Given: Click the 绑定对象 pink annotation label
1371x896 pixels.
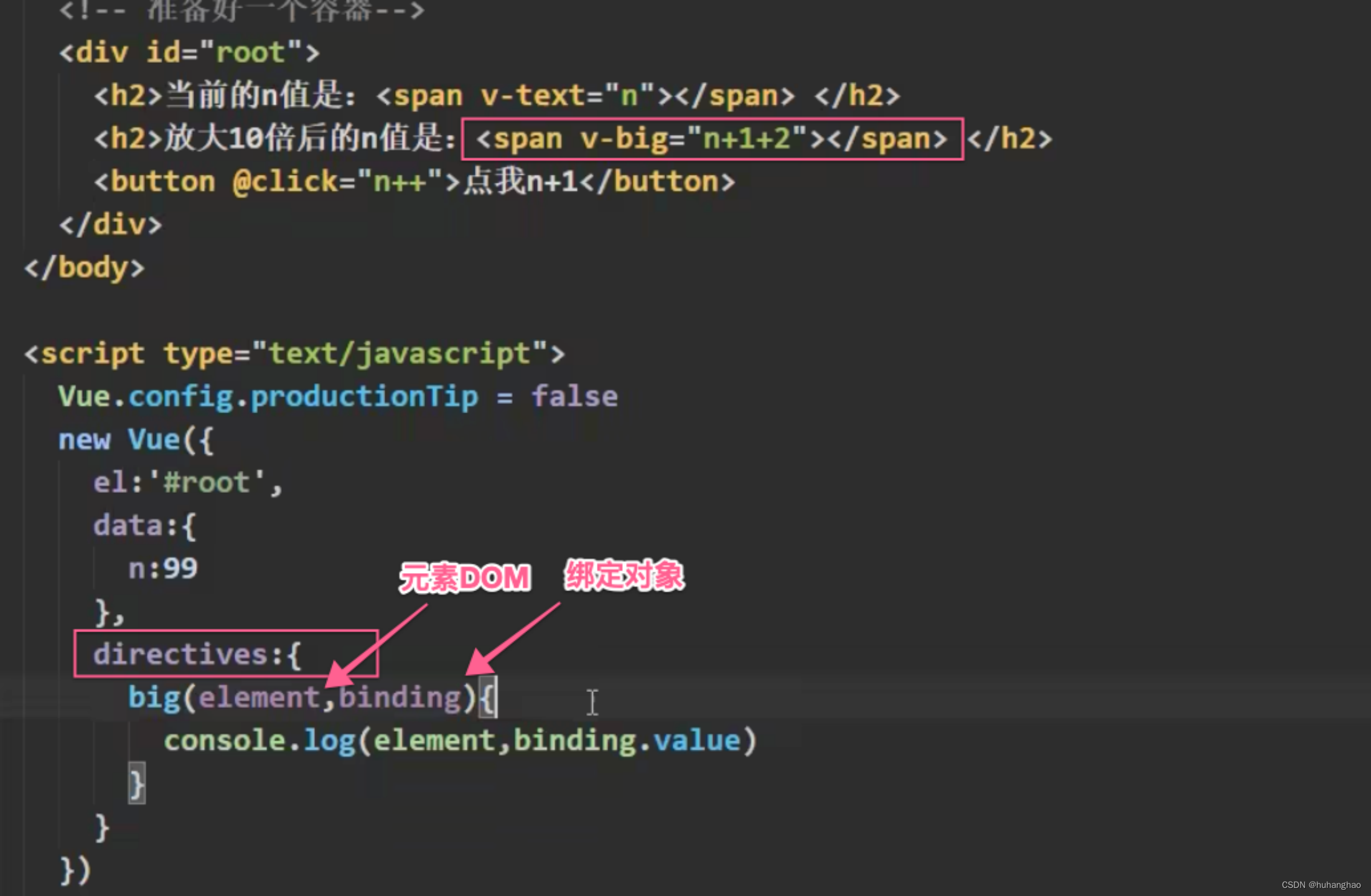Looking at the screenshot, I should (x=624, y=576).
